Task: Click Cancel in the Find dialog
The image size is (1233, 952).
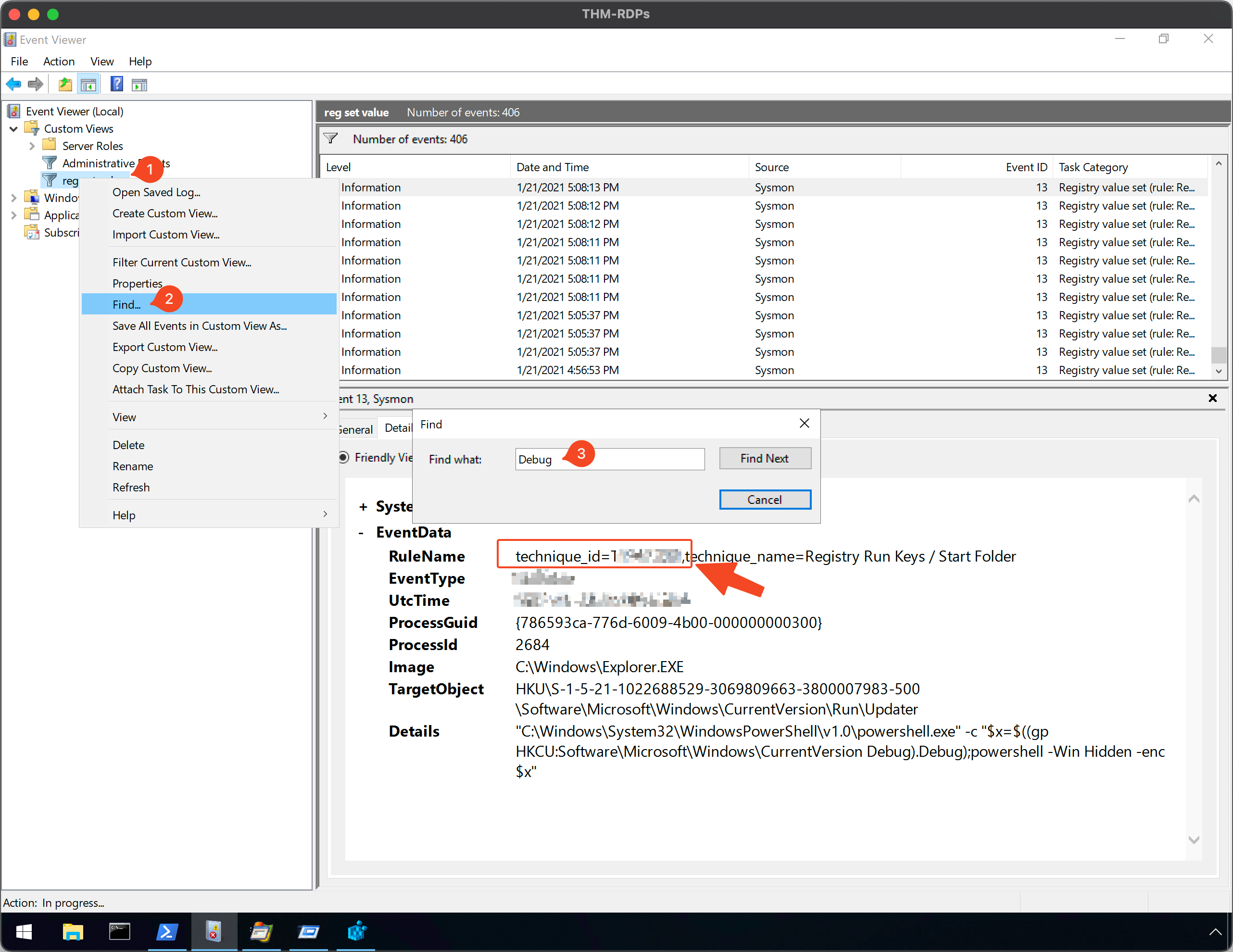Action: pos(765,500)
